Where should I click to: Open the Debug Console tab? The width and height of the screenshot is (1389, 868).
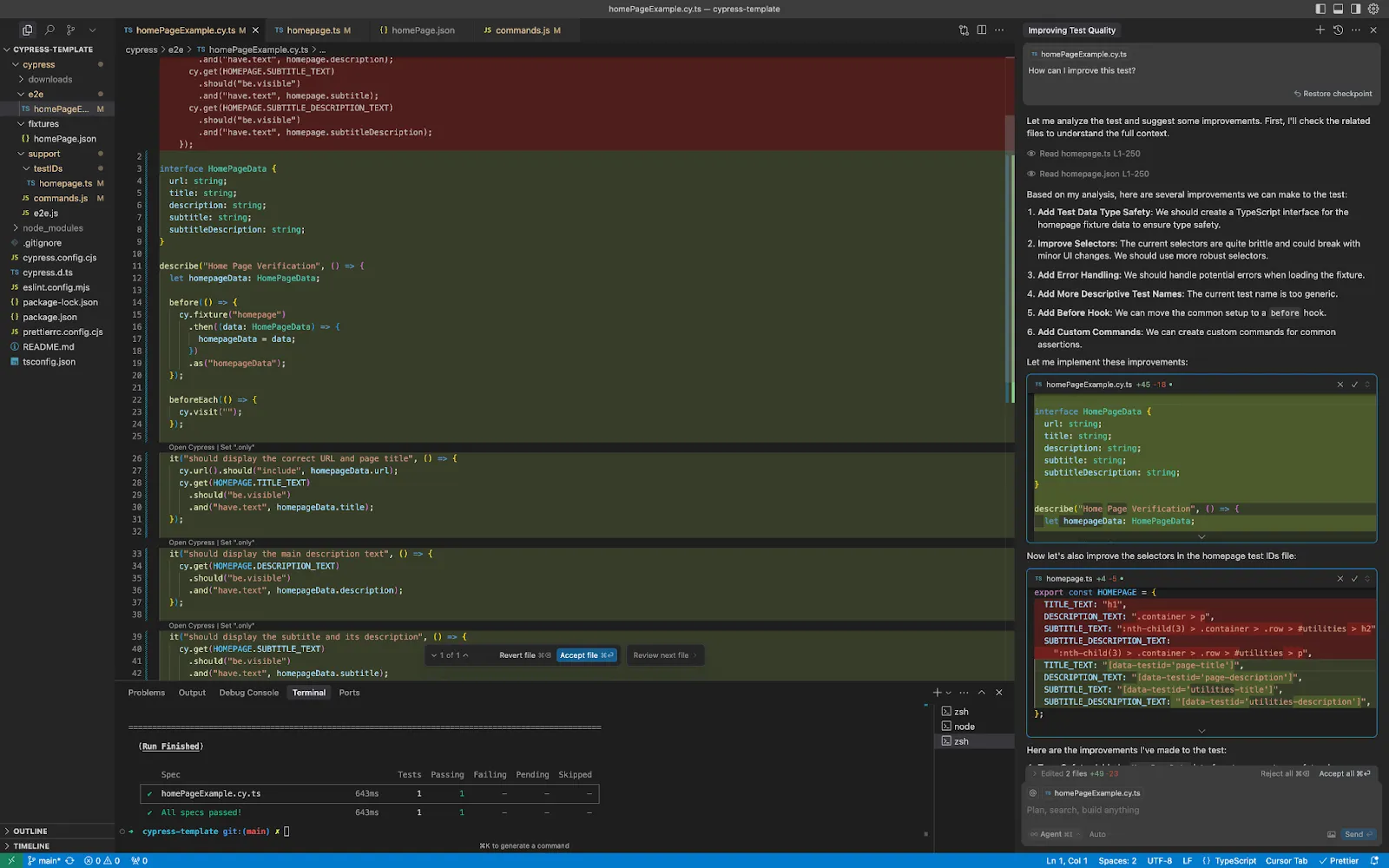248,693
